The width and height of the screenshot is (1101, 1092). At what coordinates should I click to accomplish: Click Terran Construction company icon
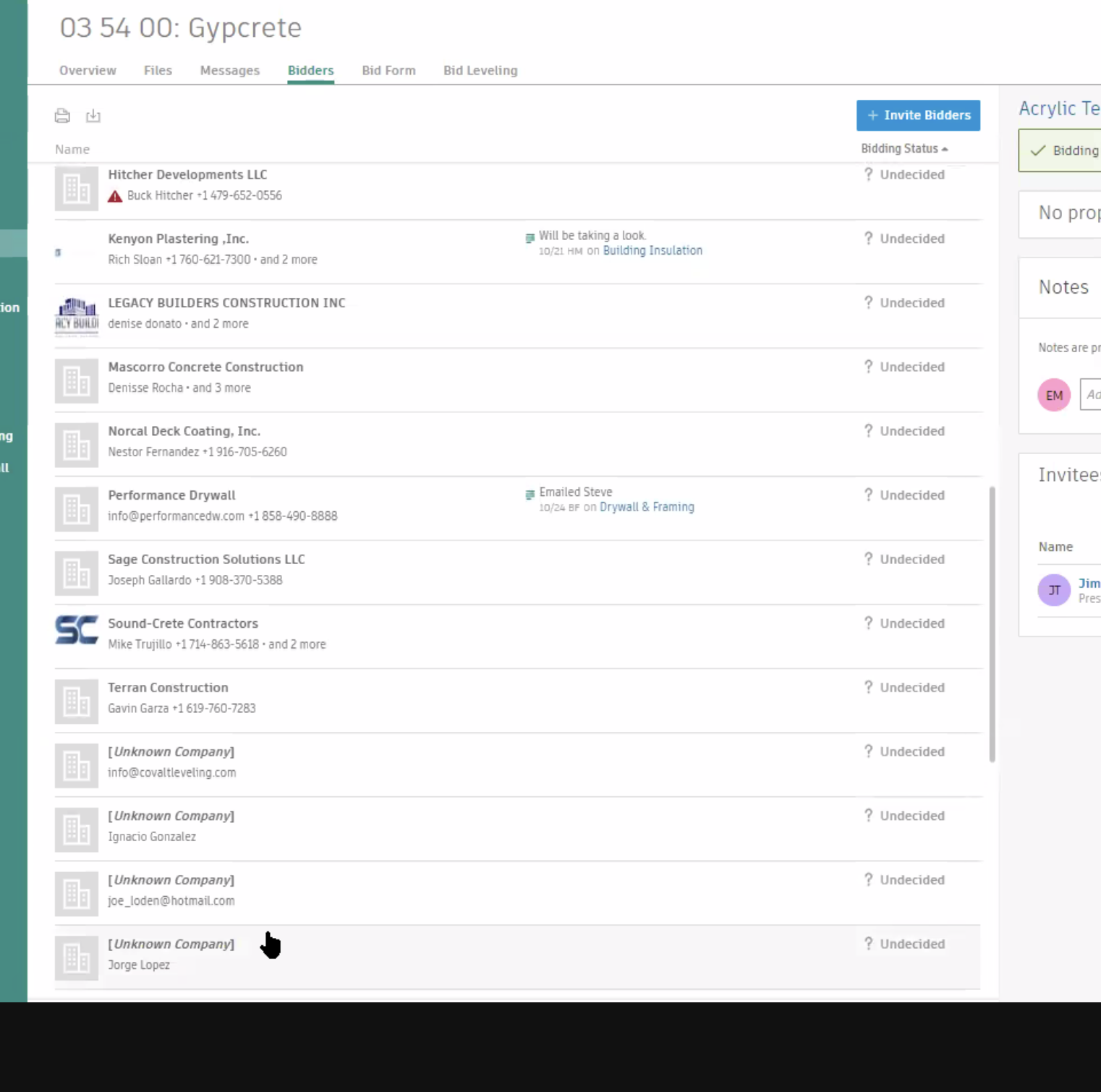77,701
